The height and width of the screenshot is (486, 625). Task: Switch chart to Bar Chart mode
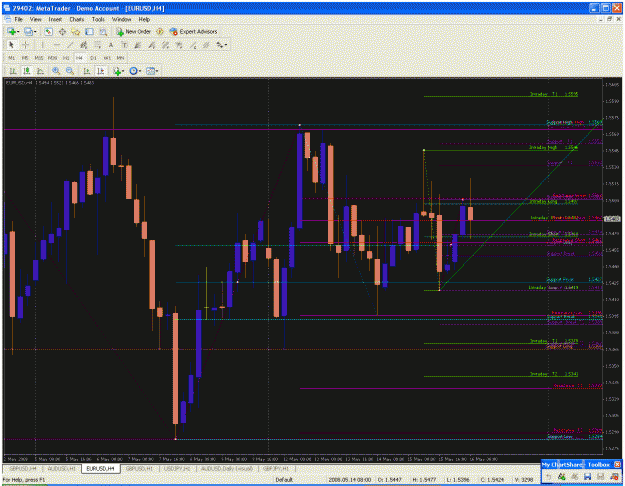coord(13,71)
